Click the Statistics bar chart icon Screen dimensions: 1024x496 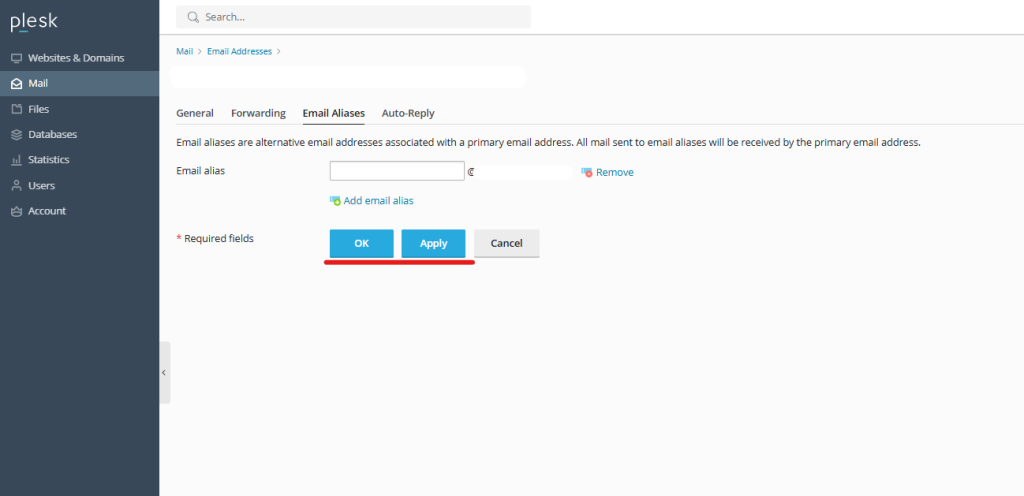pos(17,160)
